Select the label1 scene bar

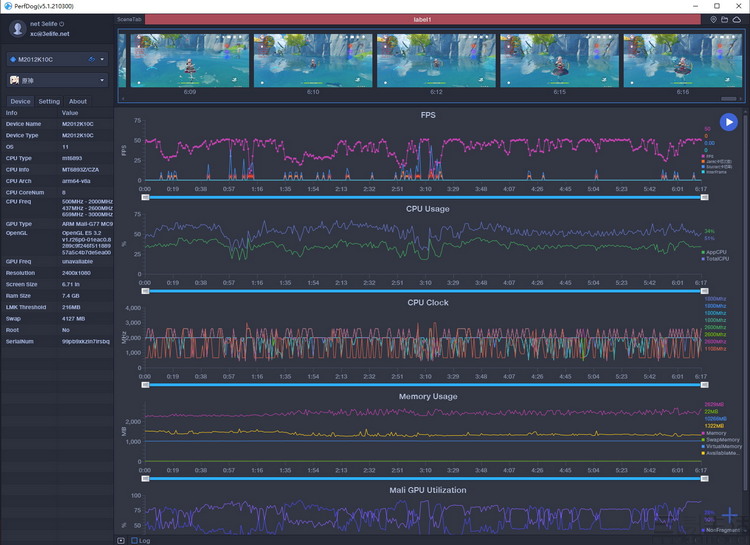423,20
